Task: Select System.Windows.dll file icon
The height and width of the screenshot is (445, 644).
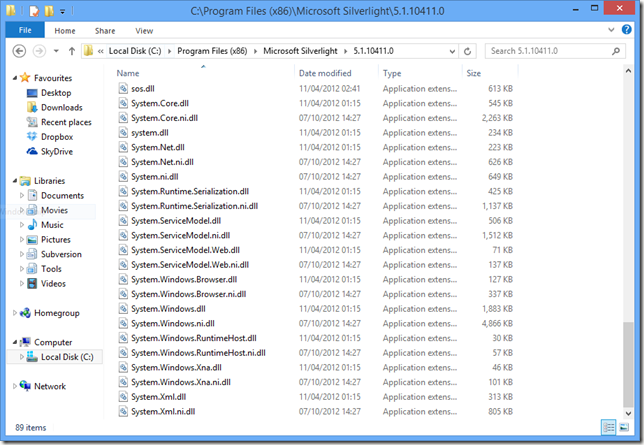Action: click(123, 309)
